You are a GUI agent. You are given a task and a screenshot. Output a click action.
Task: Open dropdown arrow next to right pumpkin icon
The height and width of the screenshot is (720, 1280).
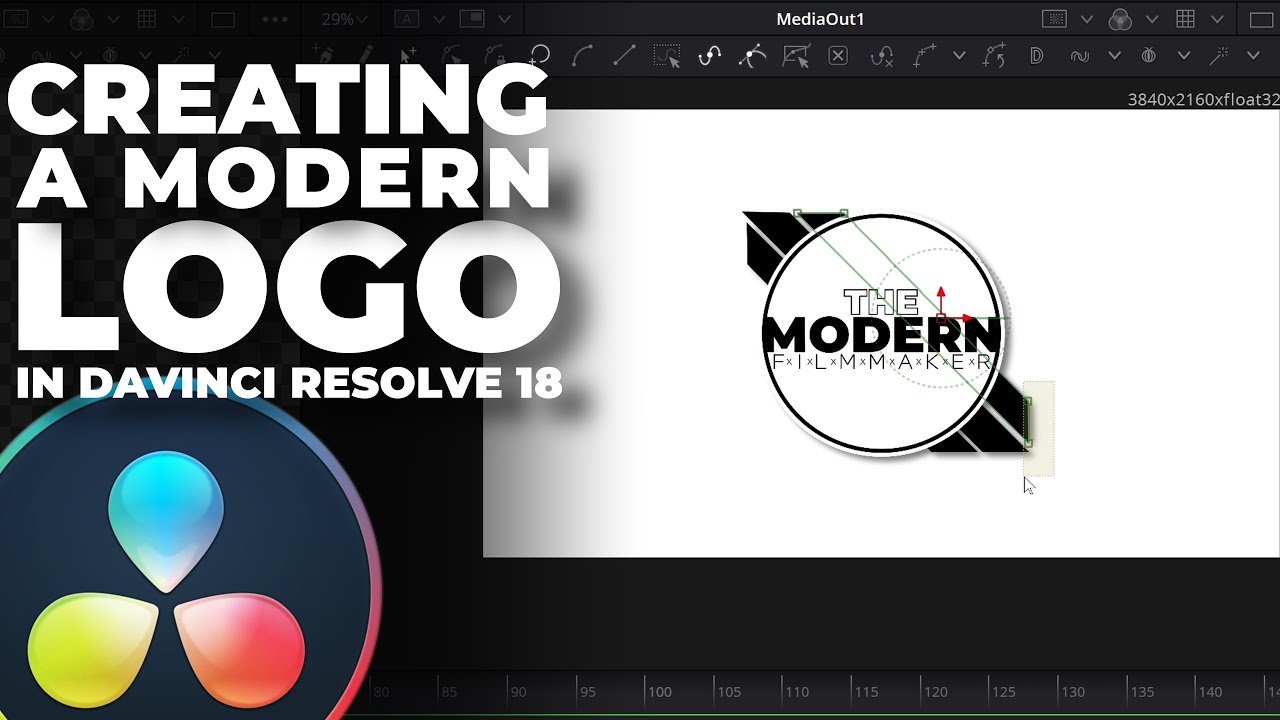coord(1184,56)
